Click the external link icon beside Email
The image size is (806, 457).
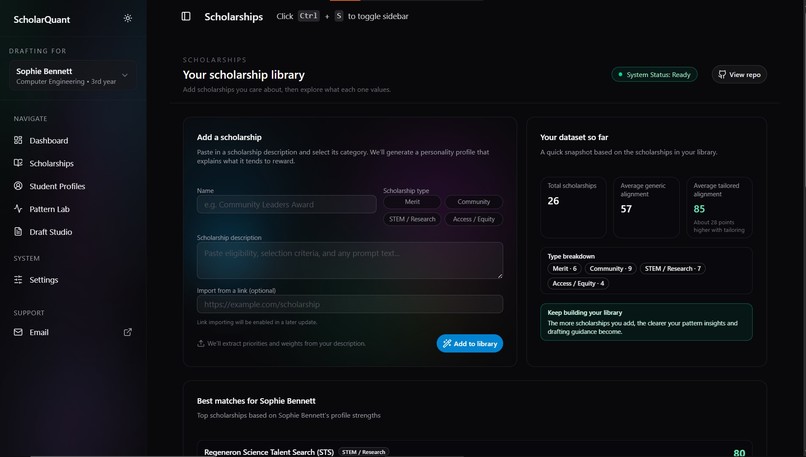(x=127, y=332)
